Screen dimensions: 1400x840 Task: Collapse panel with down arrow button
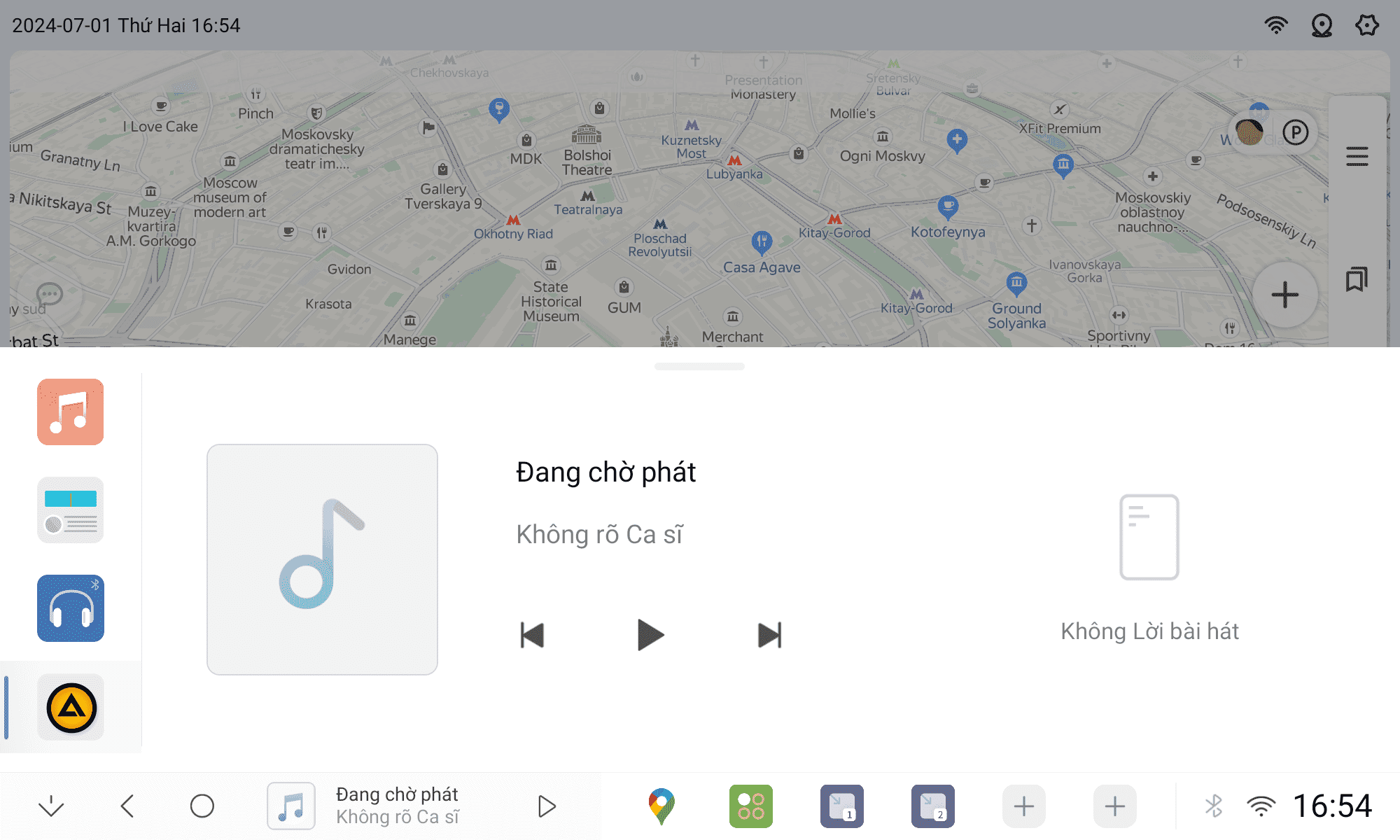(51, 806)
